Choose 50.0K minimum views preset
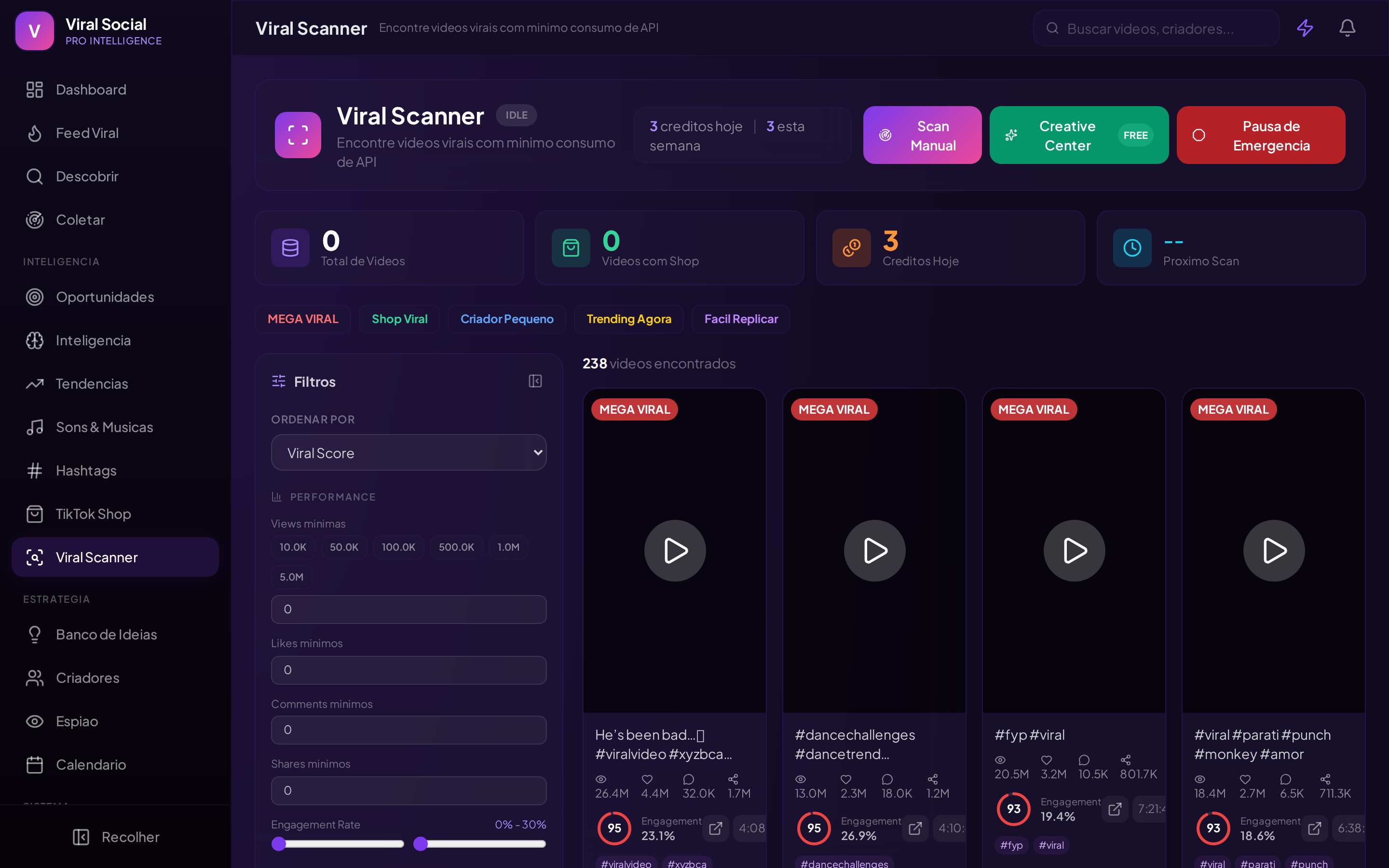Viewport: 1389px width, 868px height. pyautogui.click(x=344, y=547)
